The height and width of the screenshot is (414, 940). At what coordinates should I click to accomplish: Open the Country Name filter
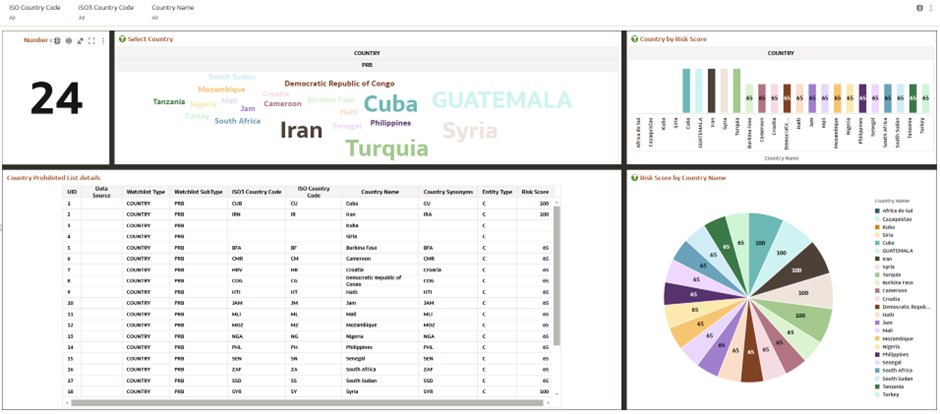[x=173, y=12]
